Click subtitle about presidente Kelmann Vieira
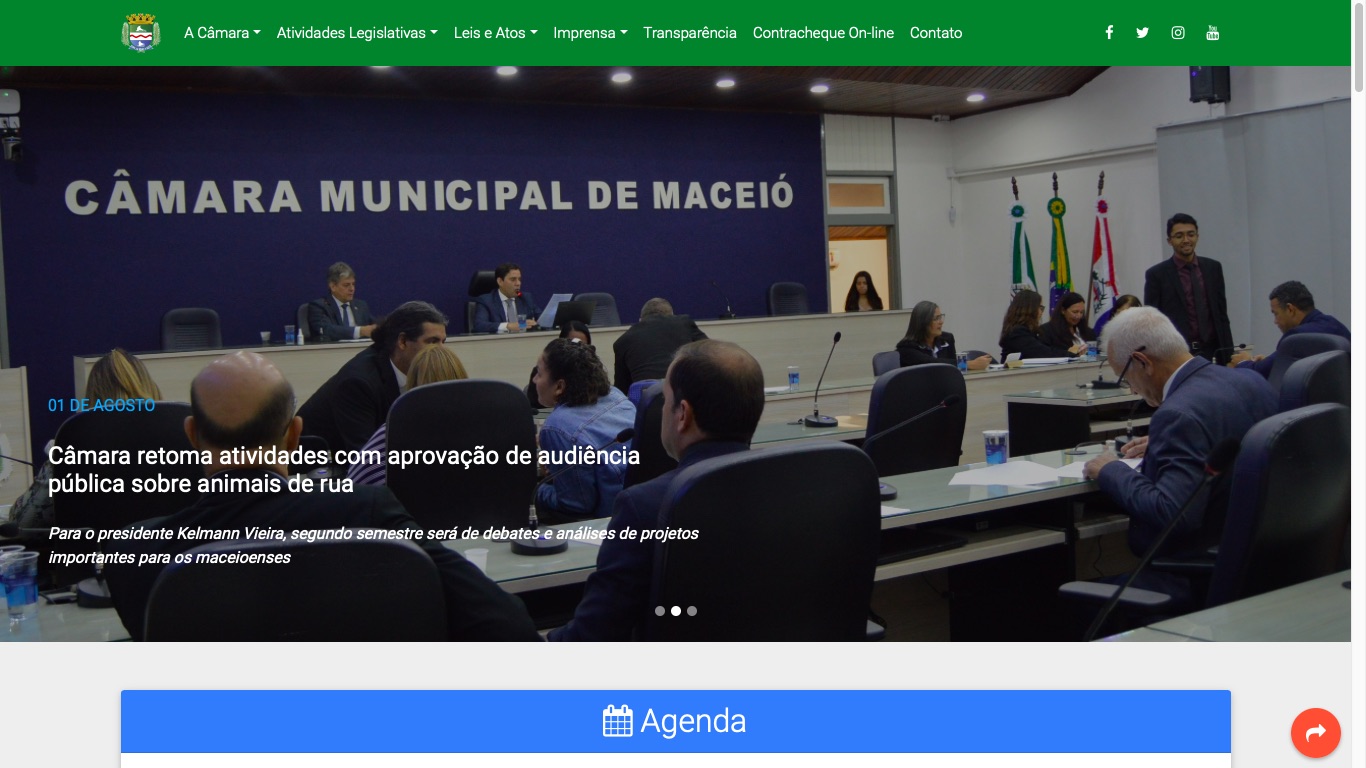The image size is (1366, 768). point(374,545)
